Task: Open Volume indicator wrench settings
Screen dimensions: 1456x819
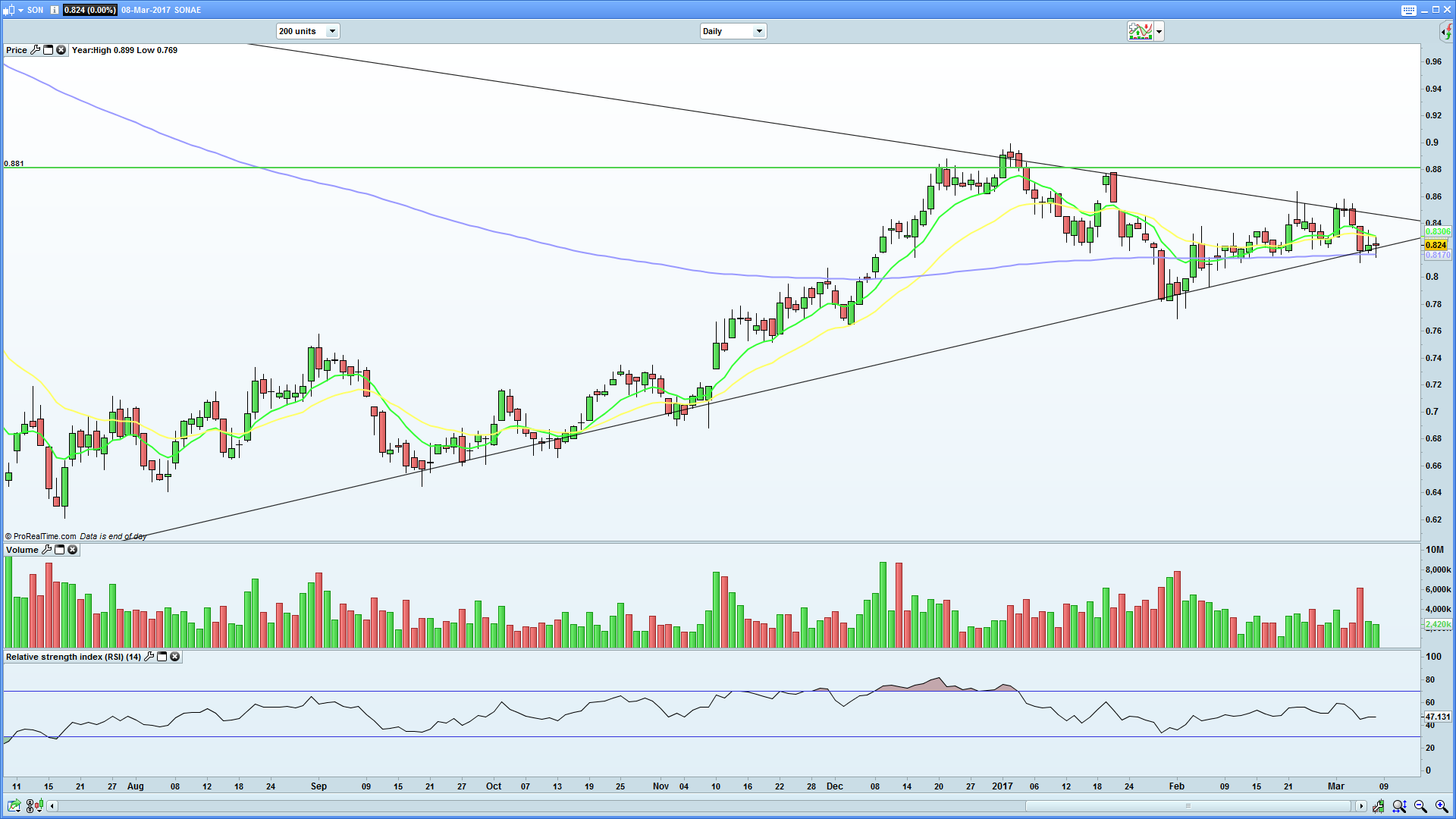Action: [x=47, y=550]
